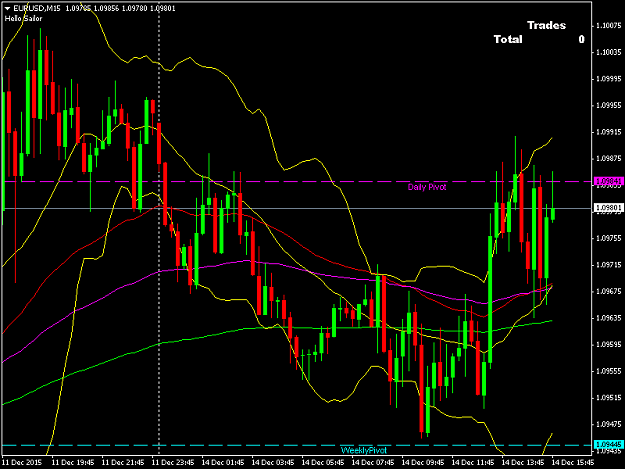Click the '11 Dec 2015' time label
The width and height of the screenshot is (625, 469).
coord(22,463)
